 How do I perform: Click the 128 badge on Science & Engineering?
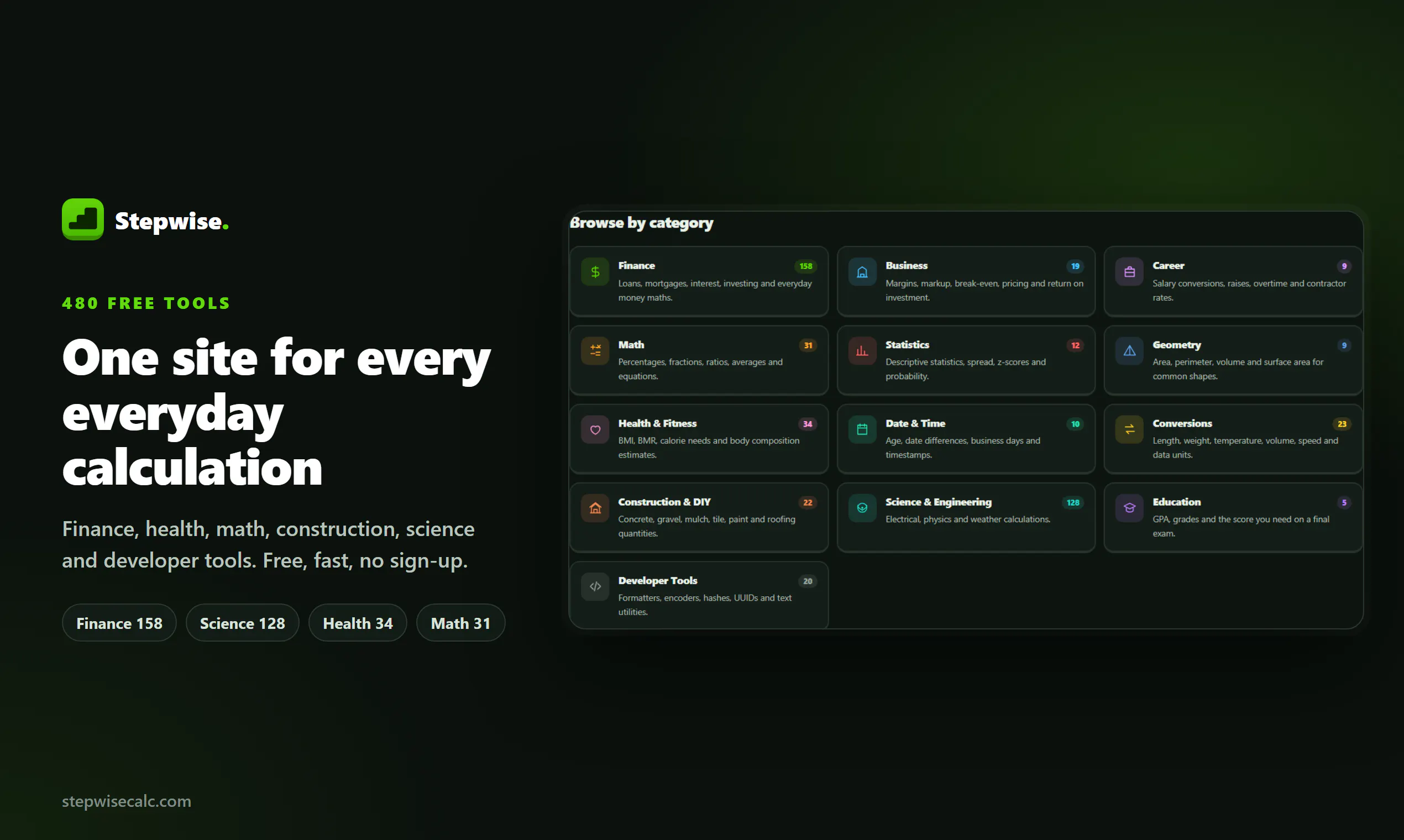[1073, 503]
